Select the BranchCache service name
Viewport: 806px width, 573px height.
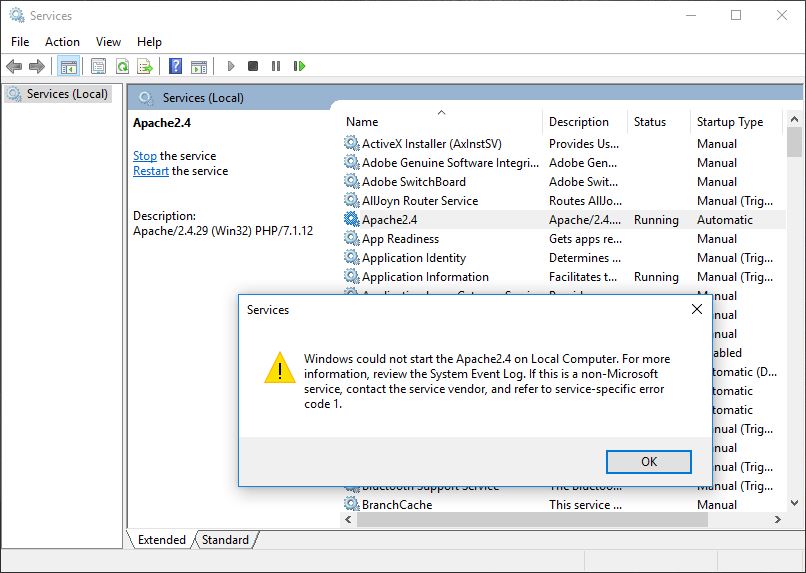point(397,505)
